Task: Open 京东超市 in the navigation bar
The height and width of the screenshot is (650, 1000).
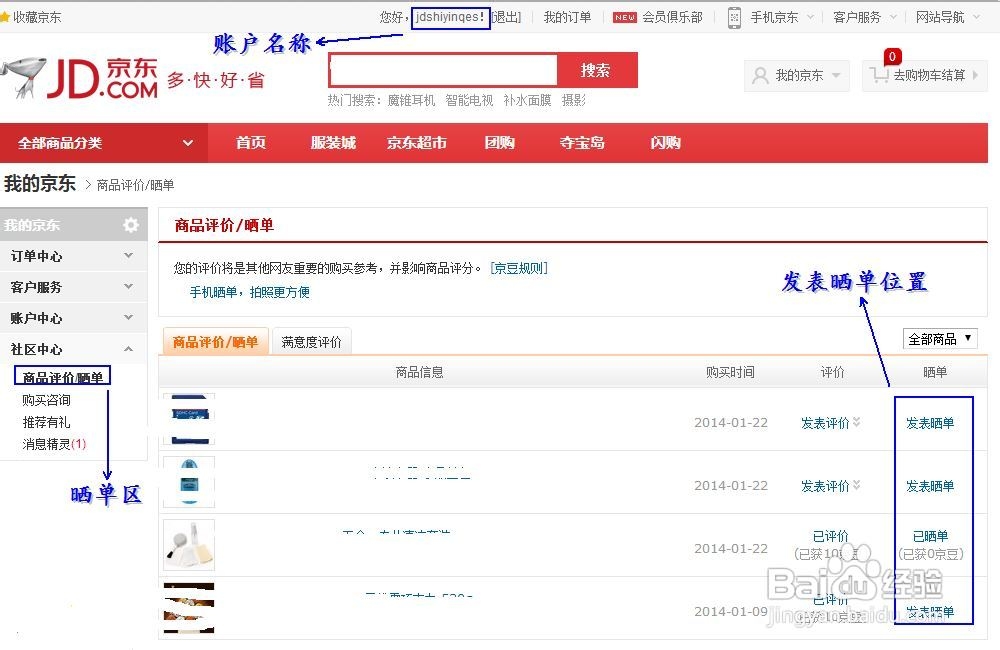Action: [x=416, y=143]
